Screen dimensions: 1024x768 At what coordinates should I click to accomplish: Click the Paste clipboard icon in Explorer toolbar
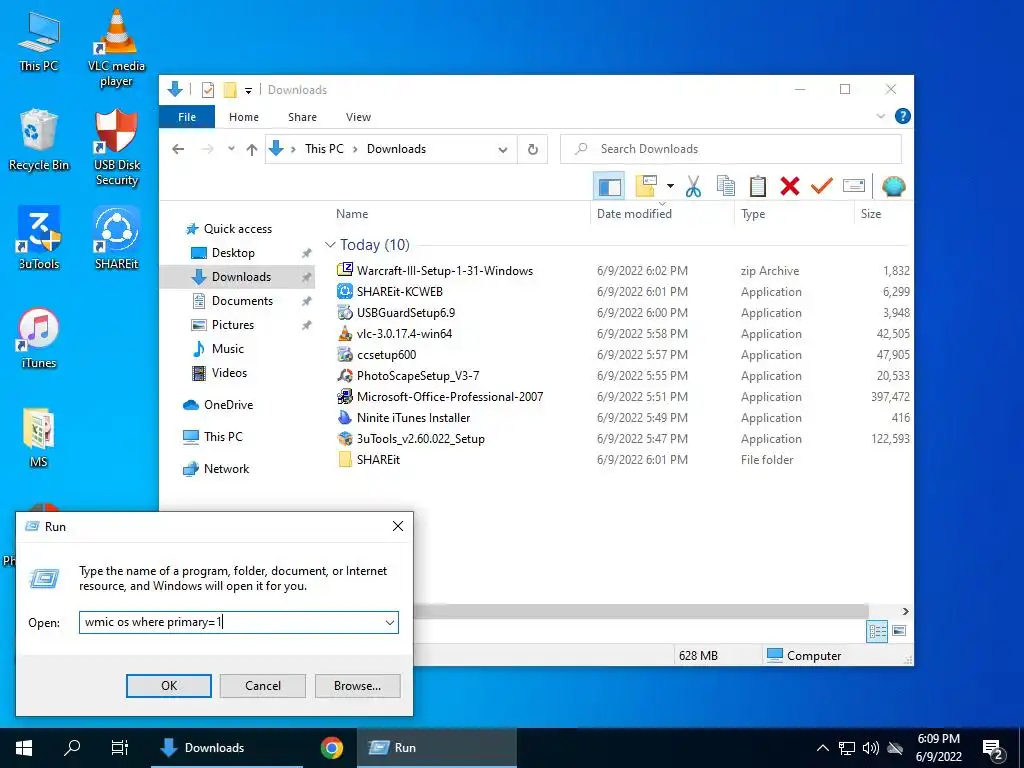pos(758,187)
